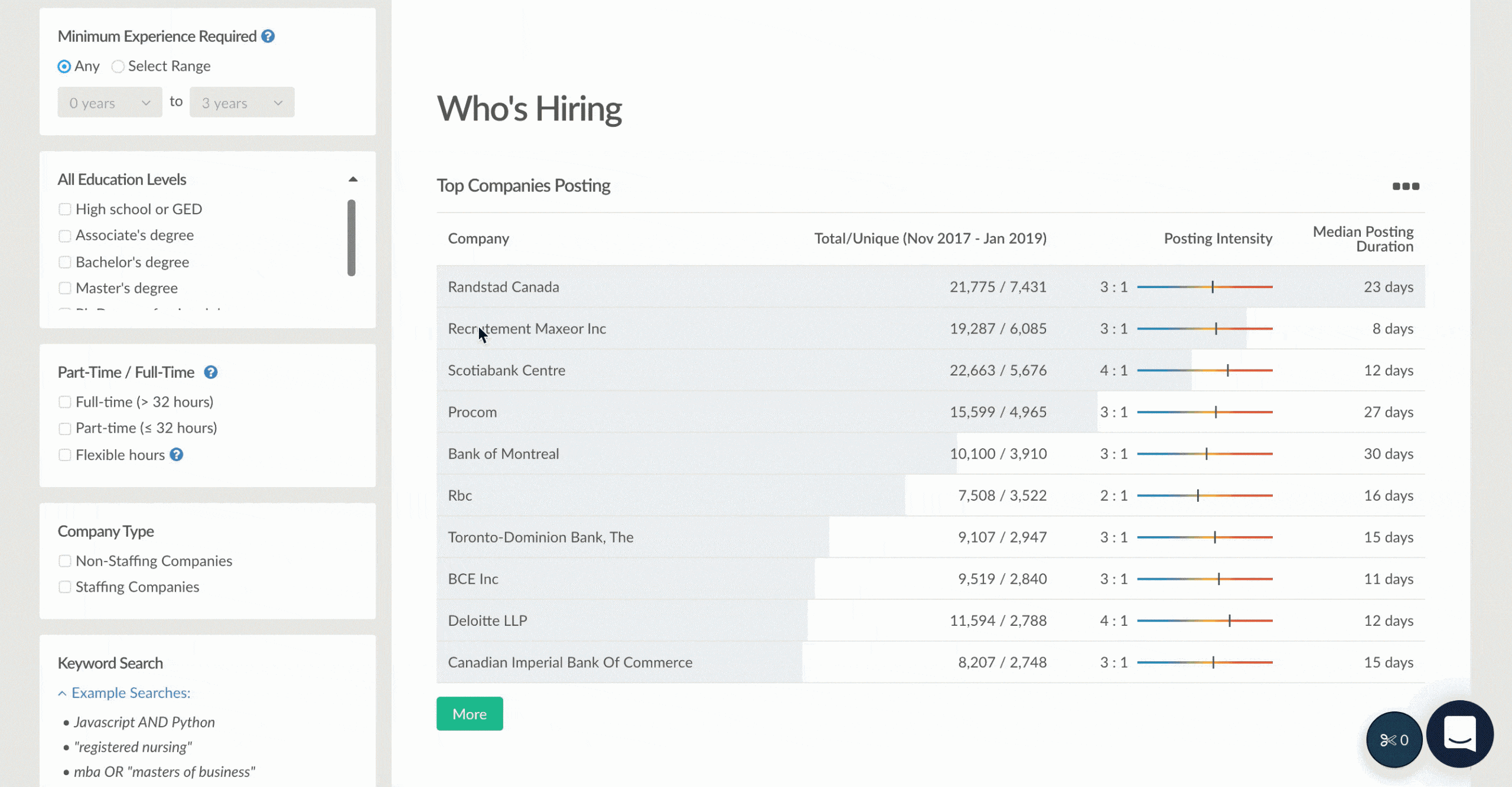Open the 0 years minimum dropdown

(110, 103)
